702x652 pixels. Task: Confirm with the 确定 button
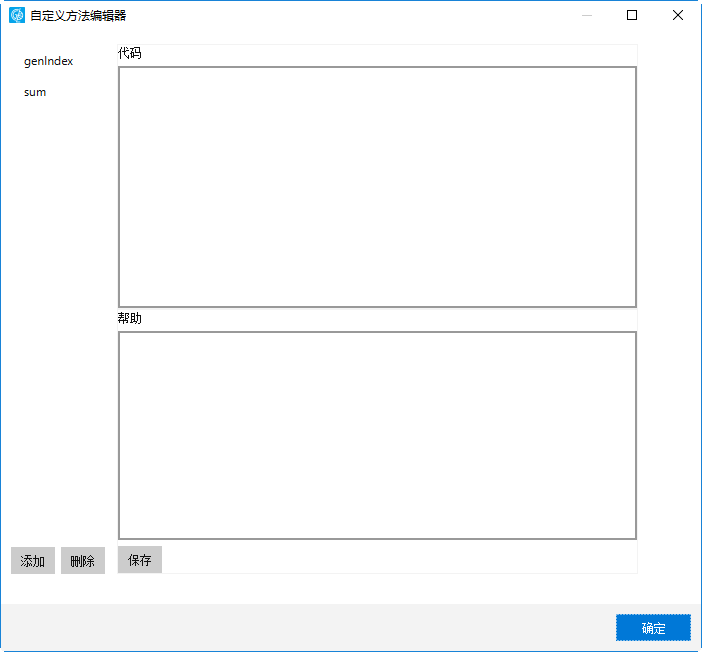653,628
